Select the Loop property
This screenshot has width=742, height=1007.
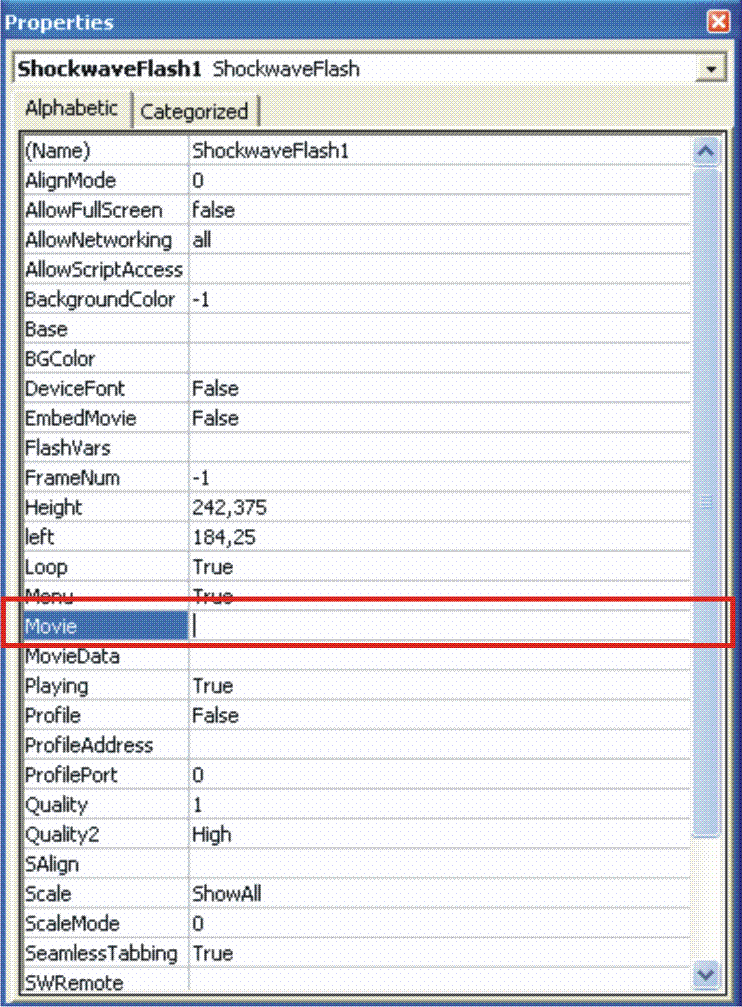[105, 566]
